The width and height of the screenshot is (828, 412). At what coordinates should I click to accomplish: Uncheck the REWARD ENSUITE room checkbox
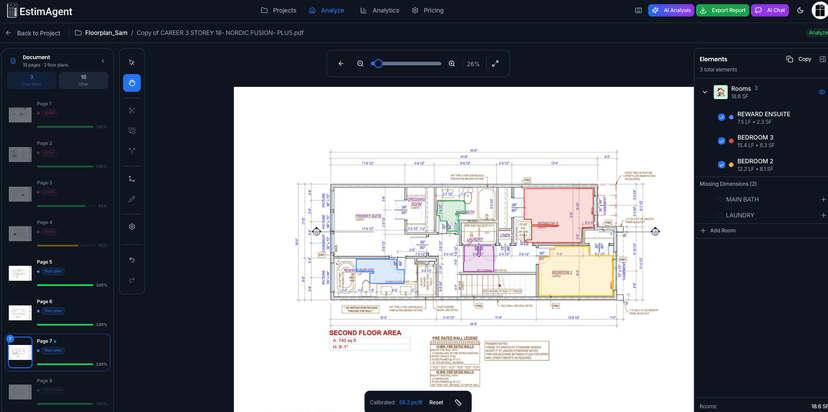pos(721,117)
